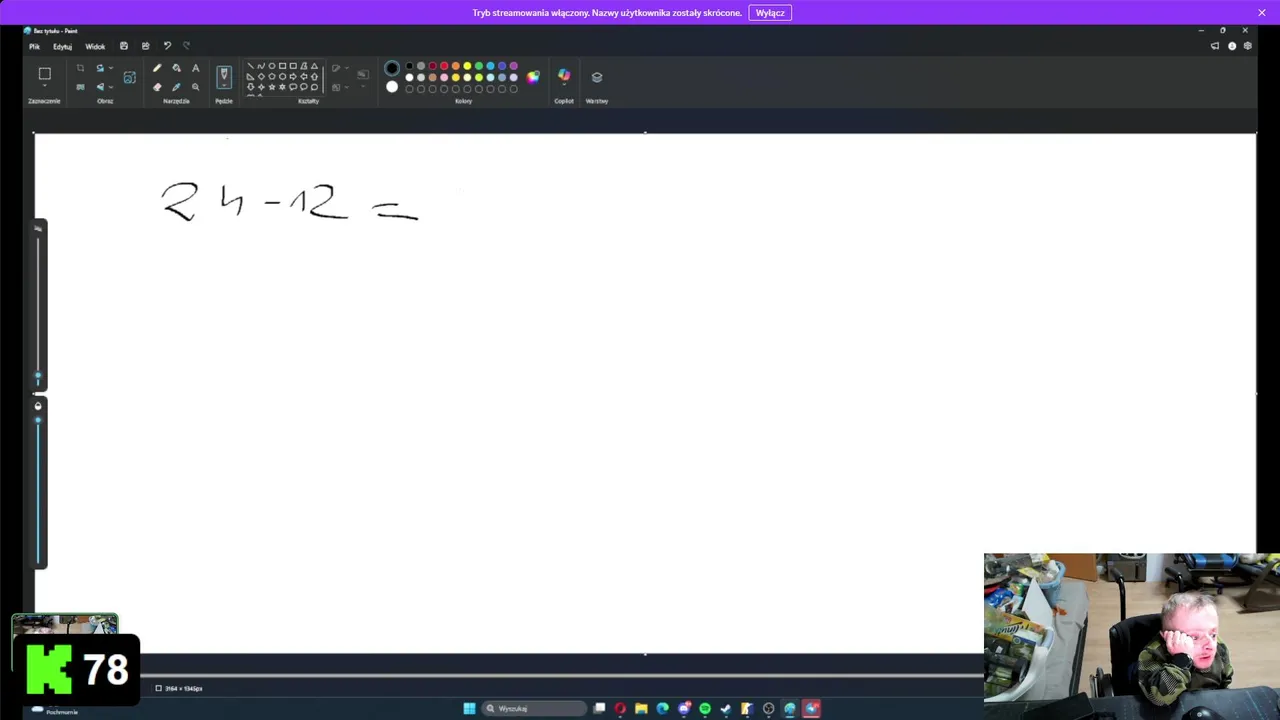The image size is (1280, 720).
Task: Open the Edytuj menu
Action: click(x=62, y=46)
